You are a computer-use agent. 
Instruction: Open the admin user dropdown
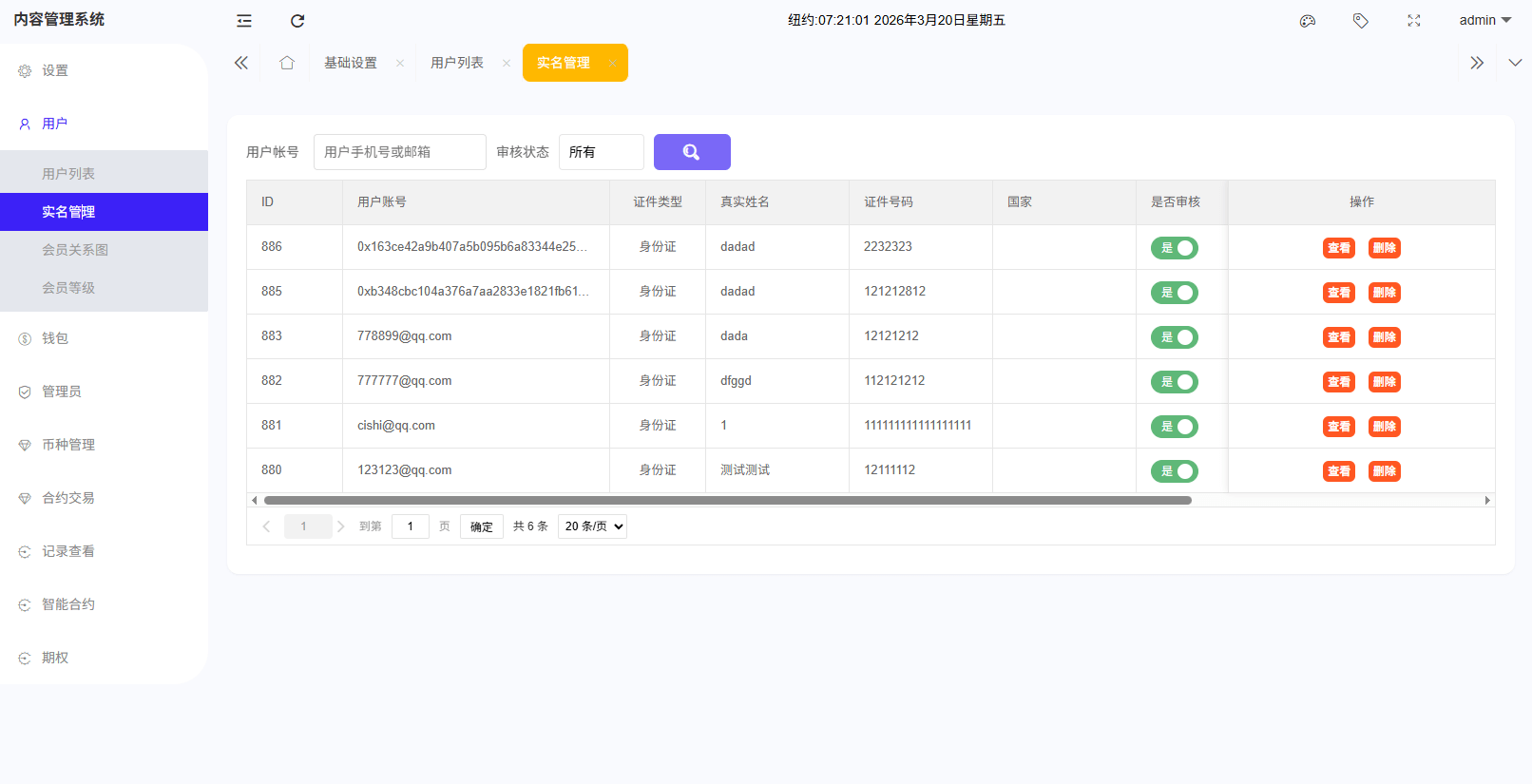point(1484,20)
